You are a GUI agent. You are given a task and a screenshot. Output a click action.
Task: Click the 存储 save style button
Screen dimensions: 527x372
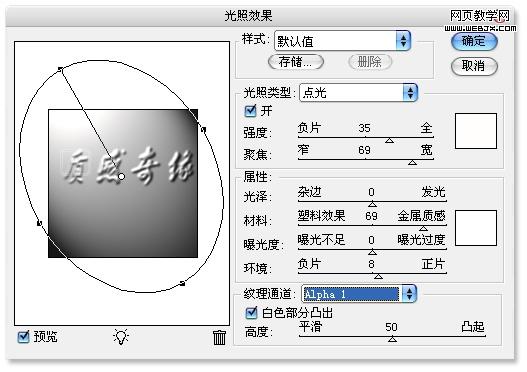coord(295,62)
